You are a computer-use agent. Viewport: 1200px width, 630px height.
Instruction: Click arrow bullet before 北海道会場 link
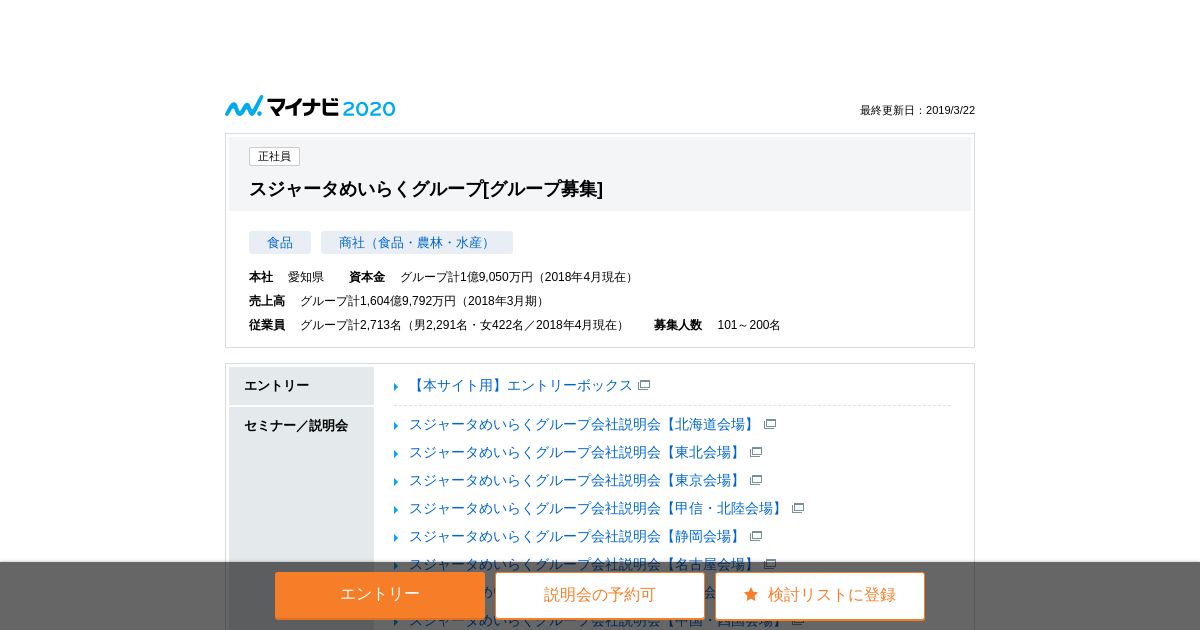click(x=396, y=425)
